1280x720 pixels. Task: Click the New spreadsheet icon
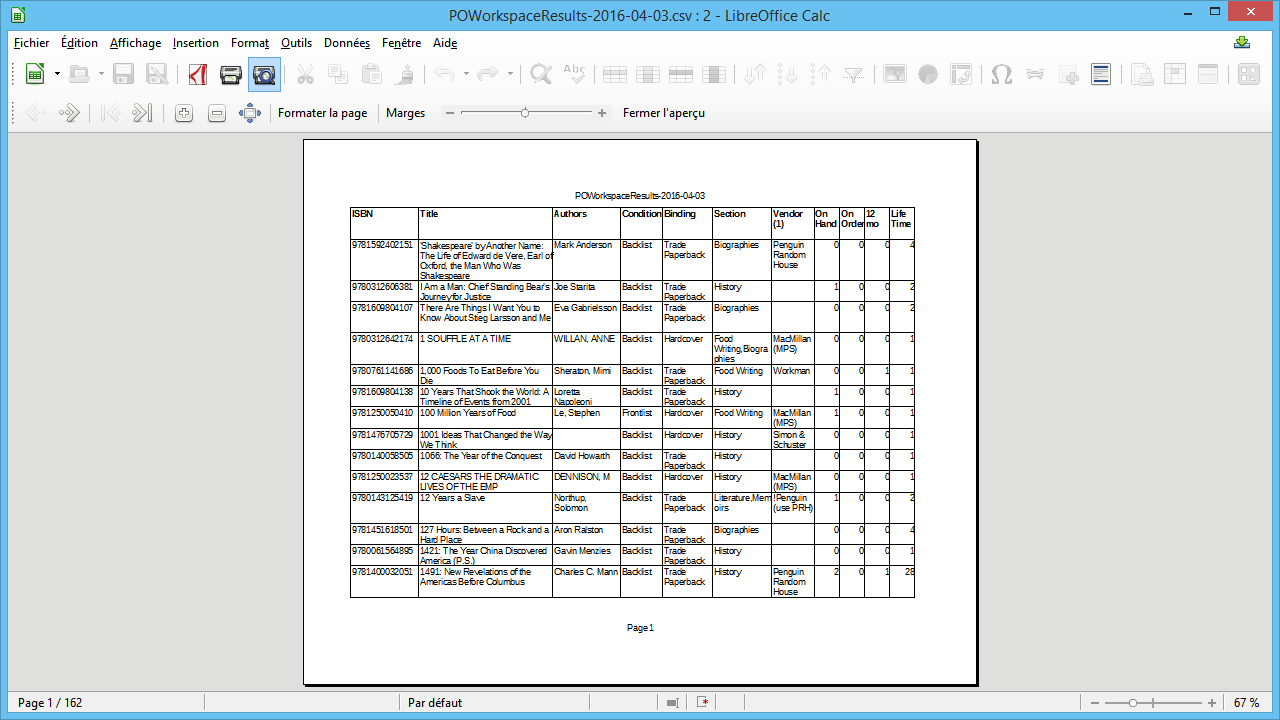(35, 74)
